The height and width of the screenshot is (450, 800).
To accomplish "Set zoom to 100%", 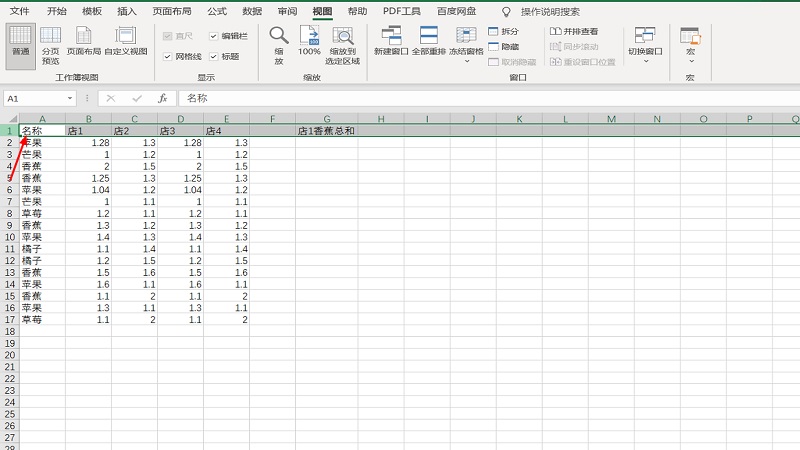I will click(309, 41).
